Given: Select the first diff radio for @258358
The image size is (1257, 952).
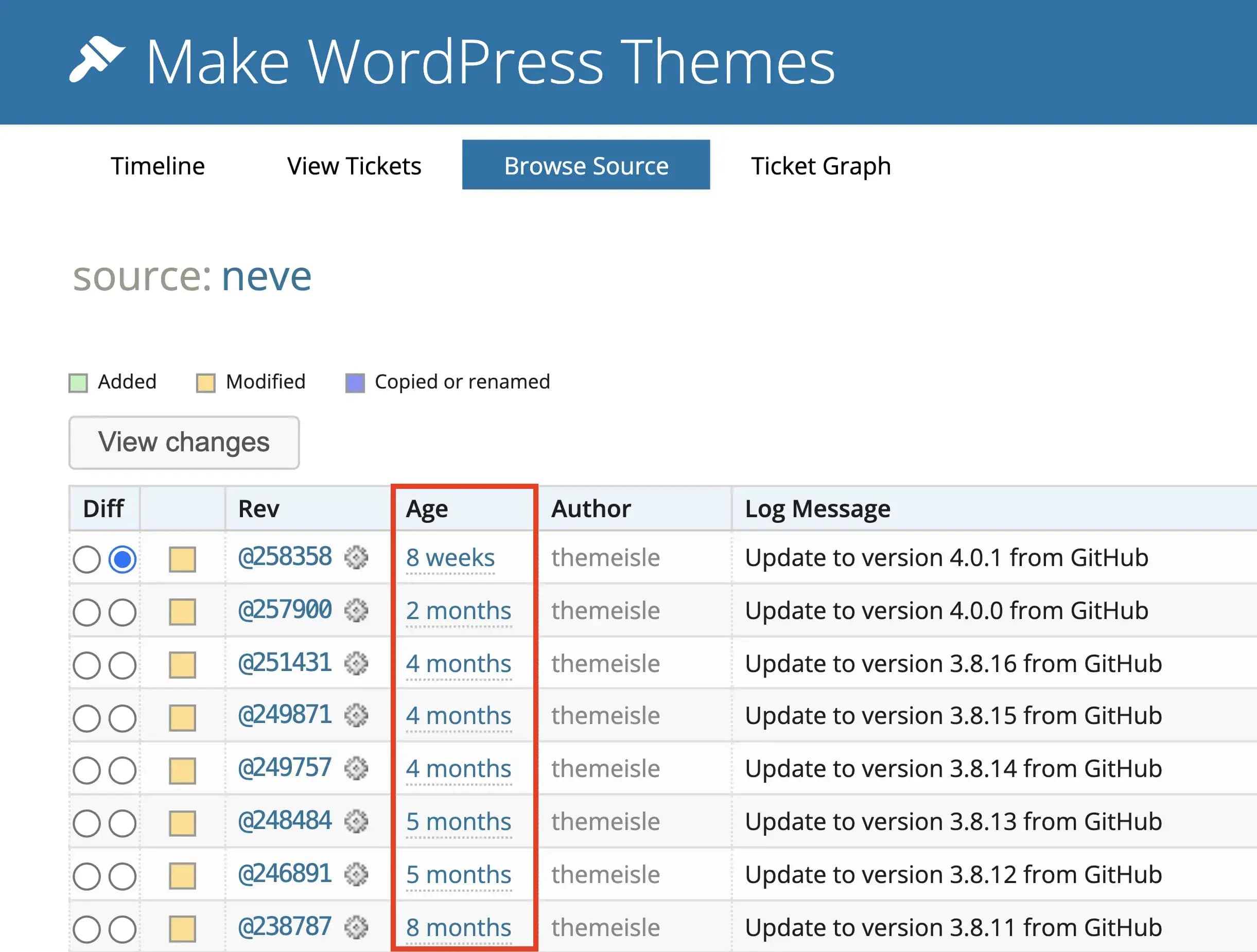Looking at the screenshot, I should click(87, 559).
